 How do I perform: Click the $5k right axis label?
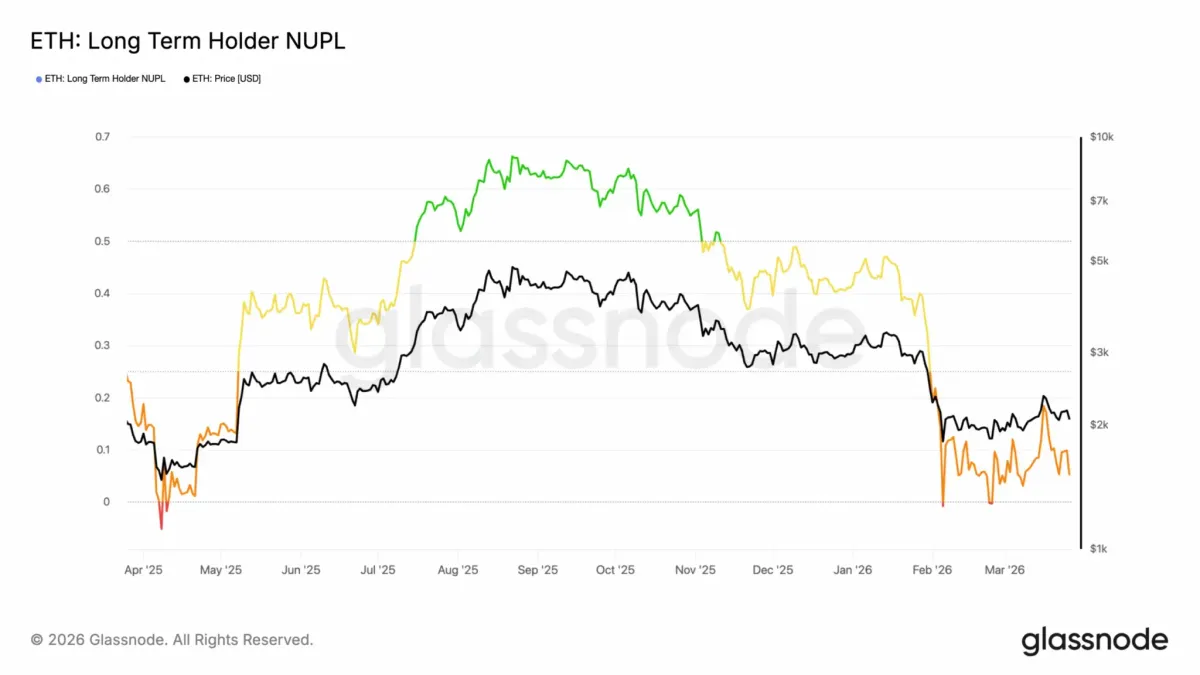point(1099,261)
